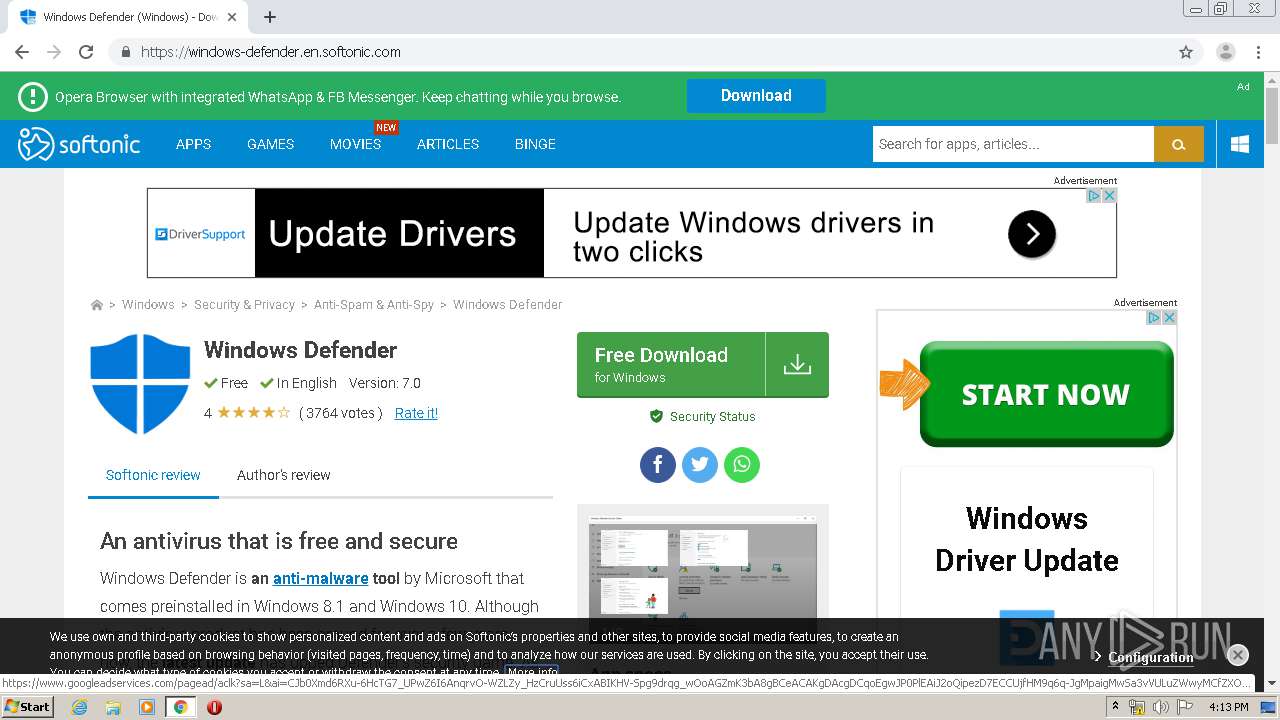Click the home breadcrumb icon
Screen dimensions: 1280x720
[x=97, y=305]
